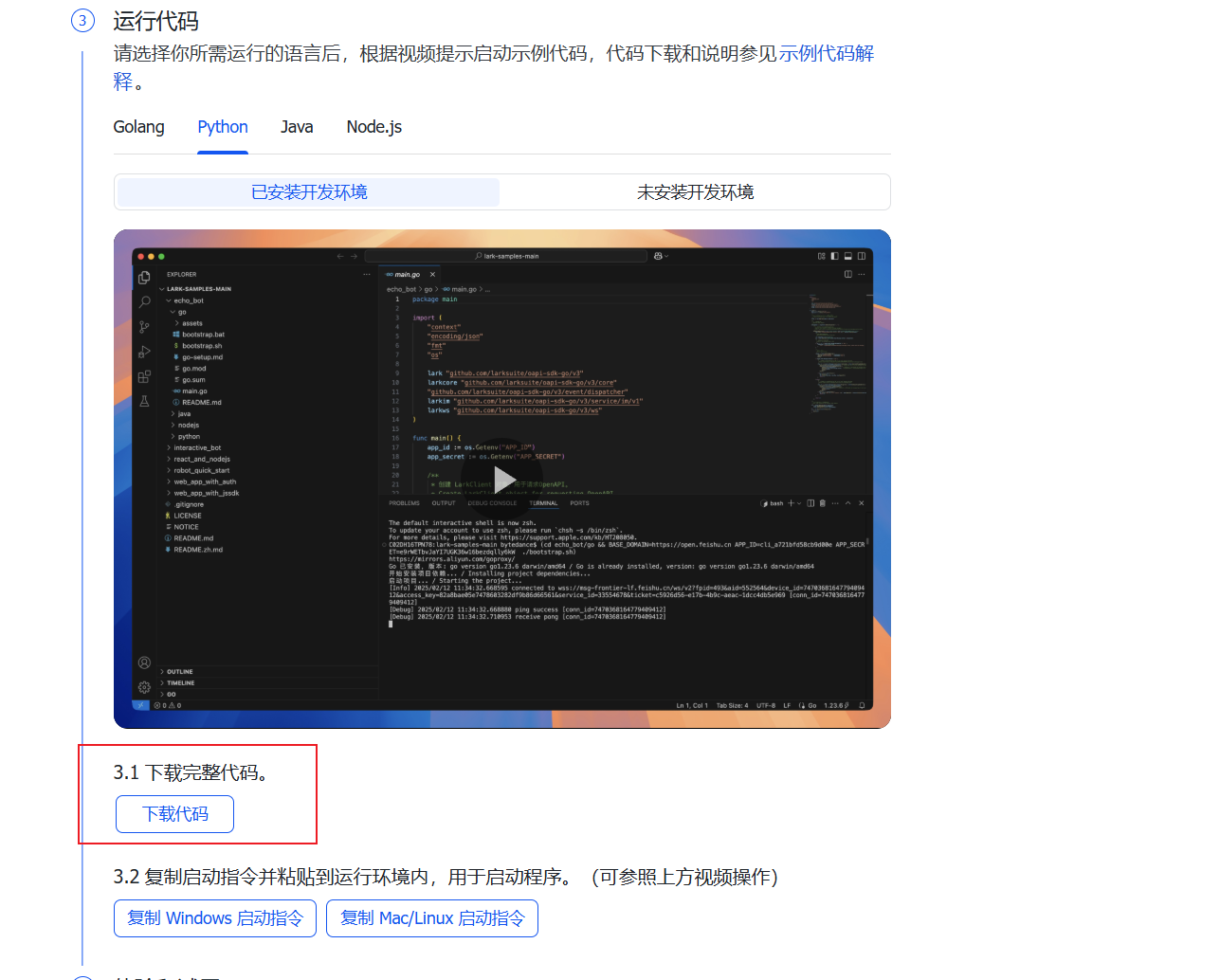1220x980 pixels.
Task: Click Source Control icon in video's activity bar
Action: pyautogui.click(x=144, y=327)
